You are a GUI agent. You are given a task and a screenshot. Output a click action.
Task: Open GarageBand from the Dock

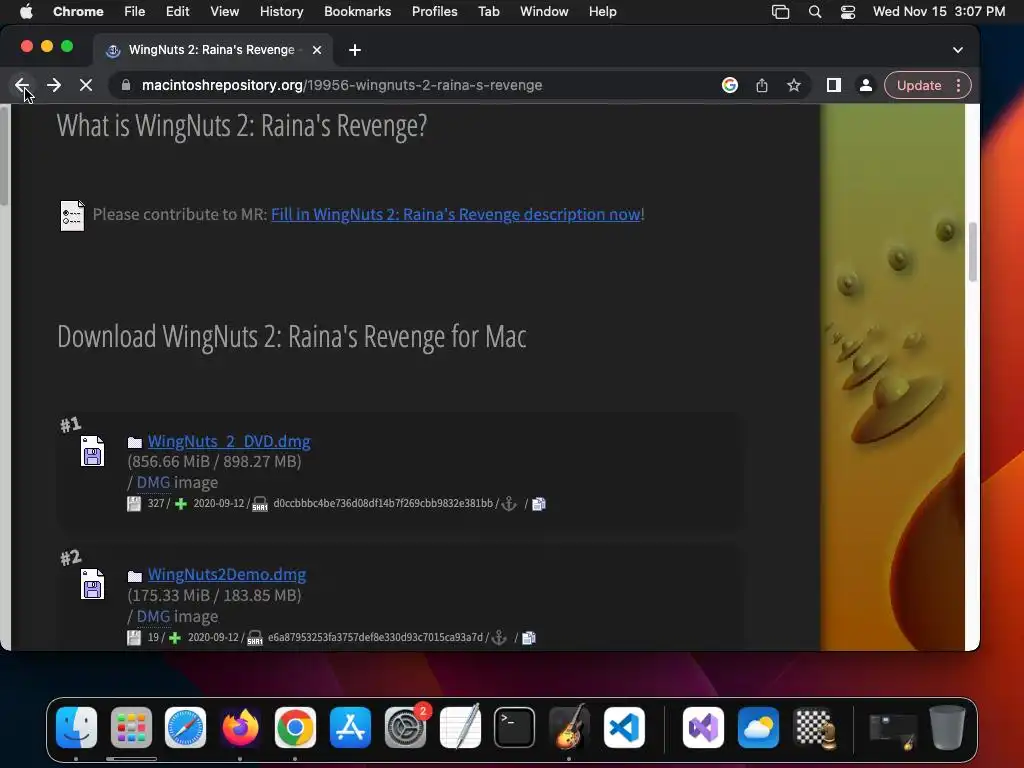click(569, 728)
